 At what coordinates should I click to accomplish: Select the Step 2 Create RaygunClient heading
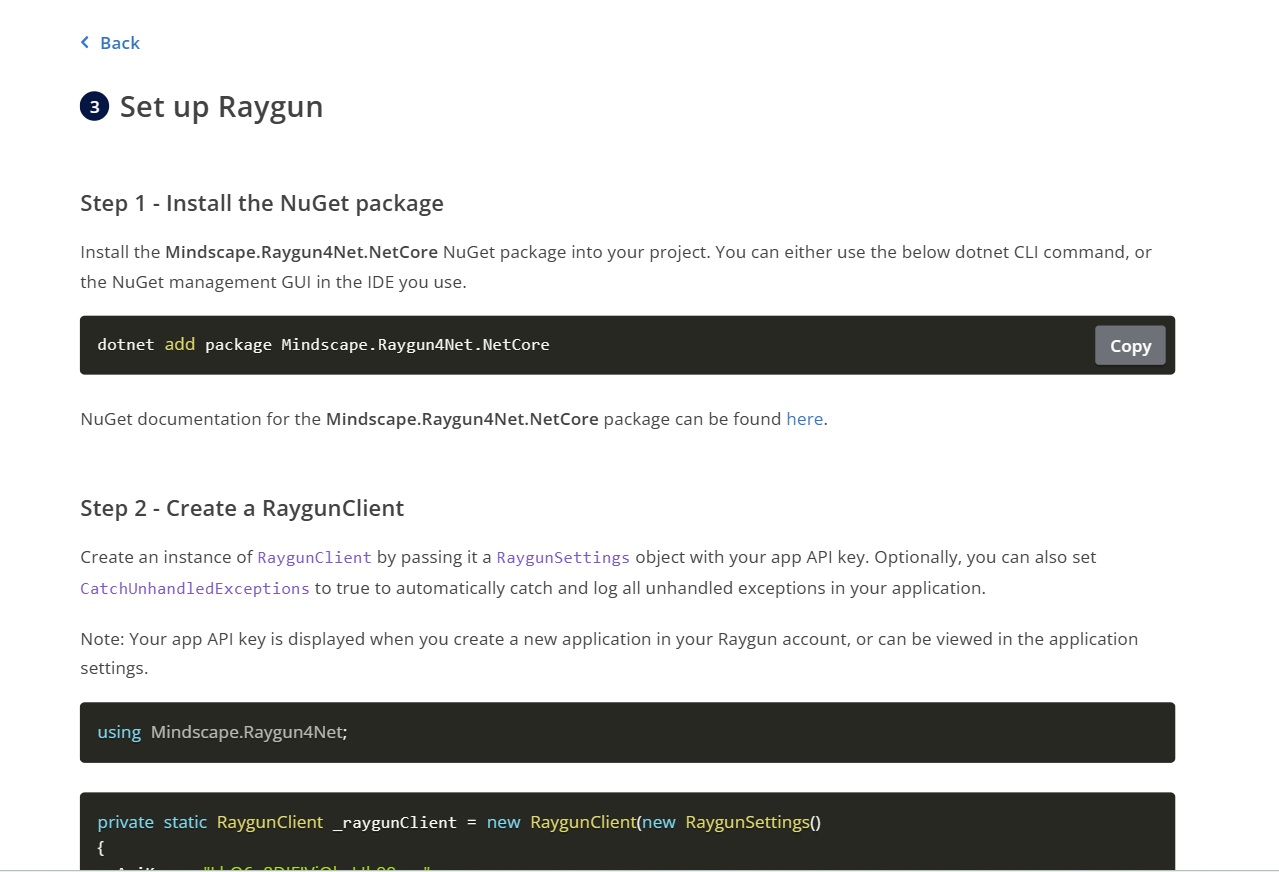242,508
